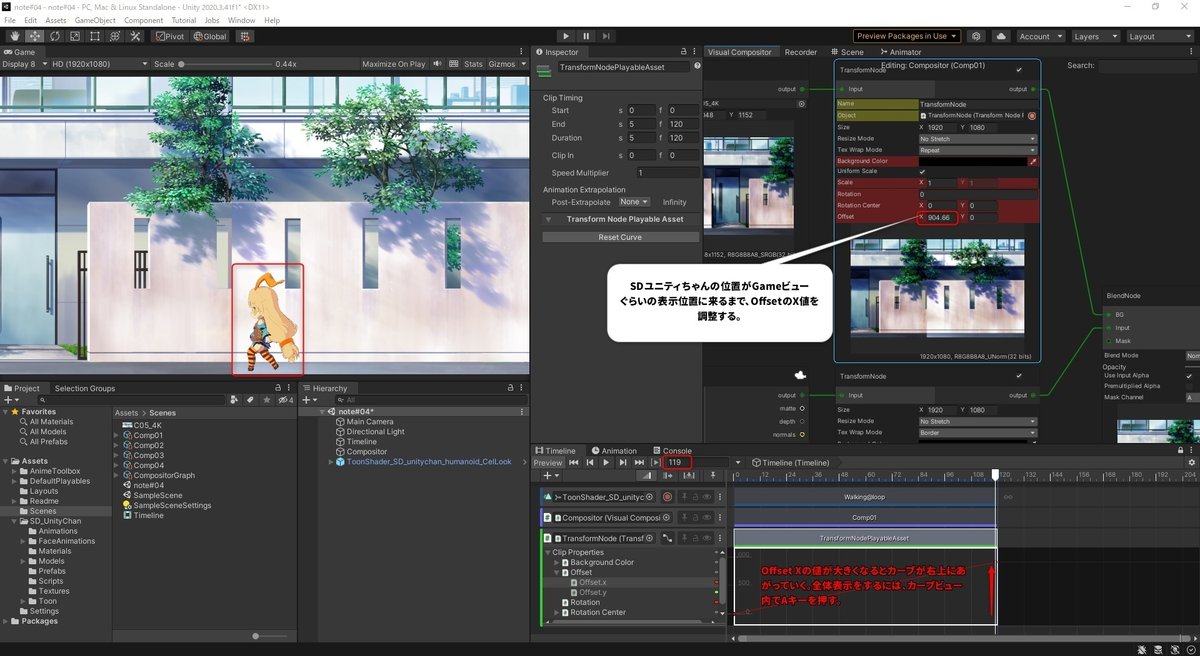Lock the Inspector panel
Image resolution: width=1200 pixels, height=656 pixels.
click(x=684, y=52)
